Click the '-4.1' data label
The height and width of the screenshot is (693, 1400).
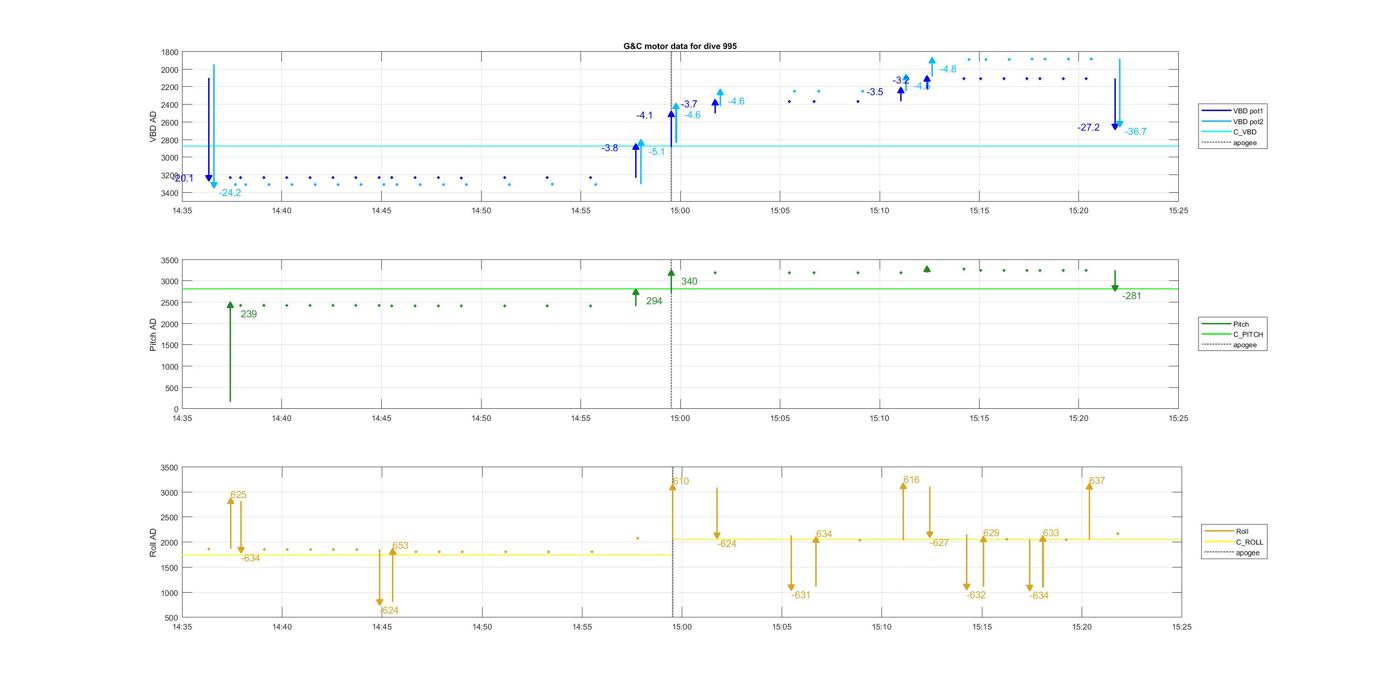(644, 116)
